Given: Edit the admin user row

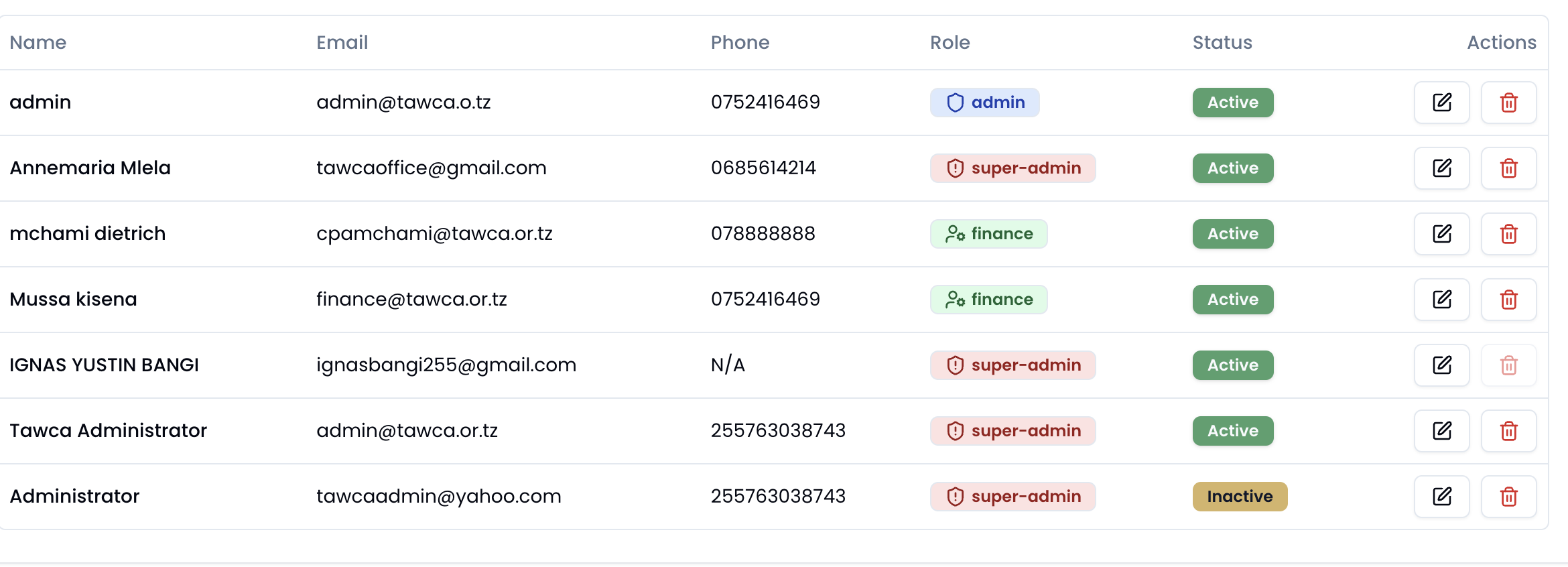Looking at the screenshot, I should (1441, 103).
